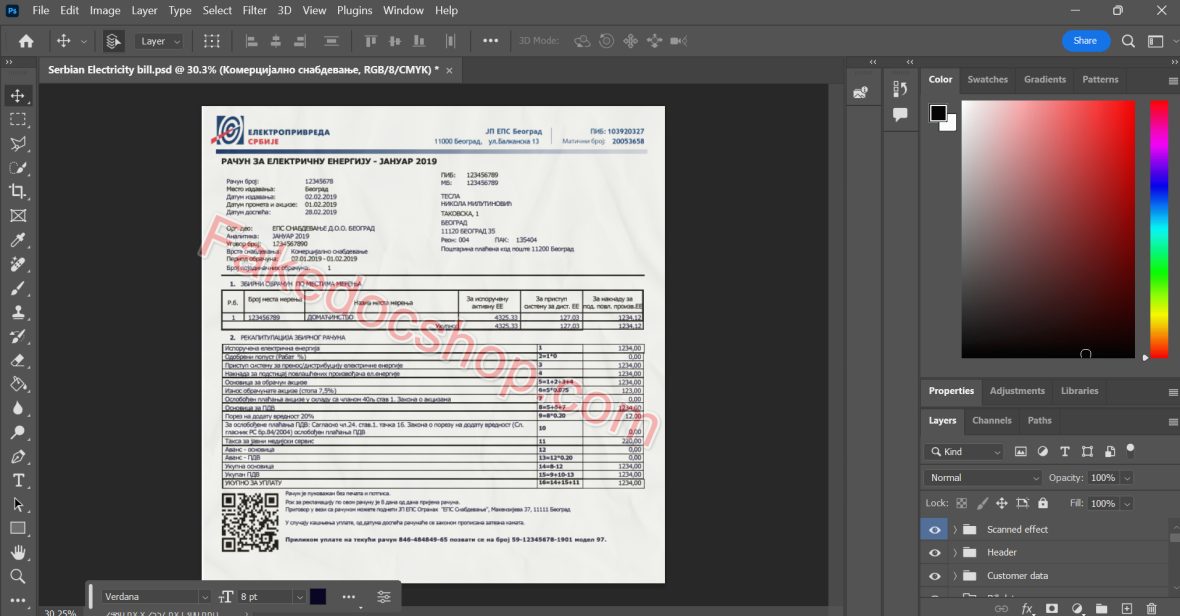Viewport: 1180px width, 616px height.
Task: Click the font size 8 pt field
Action: pos(263,597)
